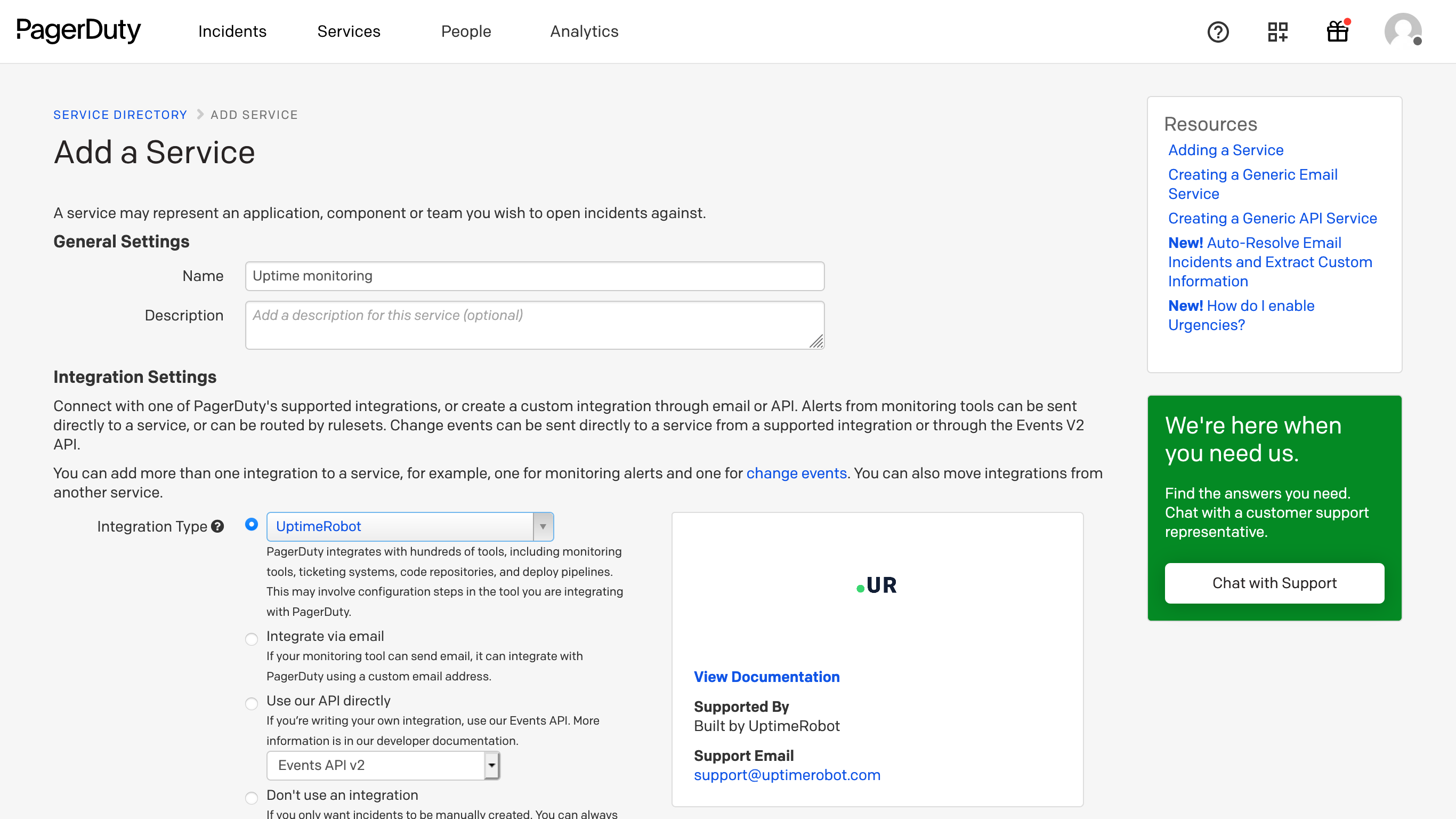Click the PagerDuty logo
This screenshot has width=1456, height=819.
78,30
